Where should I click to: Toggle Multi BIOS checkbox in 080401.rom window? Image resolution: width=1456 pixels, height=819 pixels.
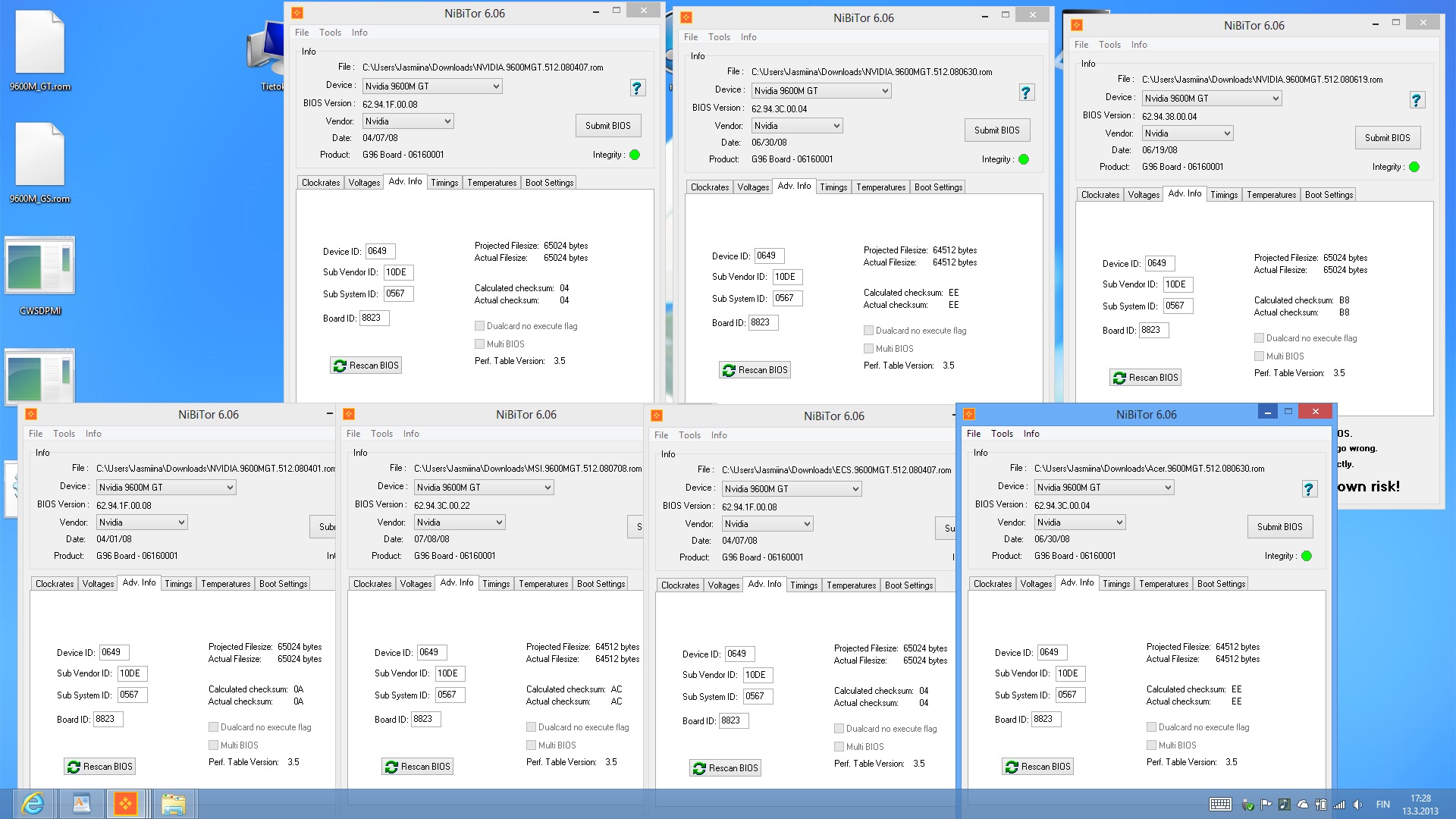214,745
